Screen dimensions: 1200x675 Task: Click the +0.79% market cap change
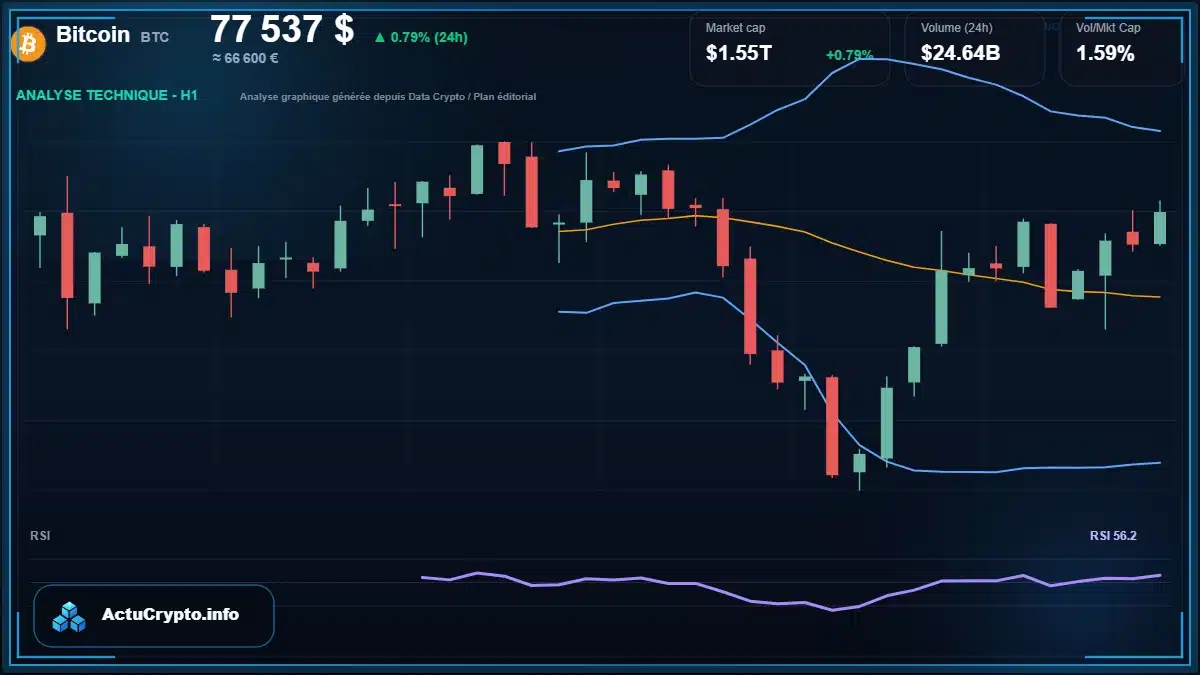(x=849, y=55)
